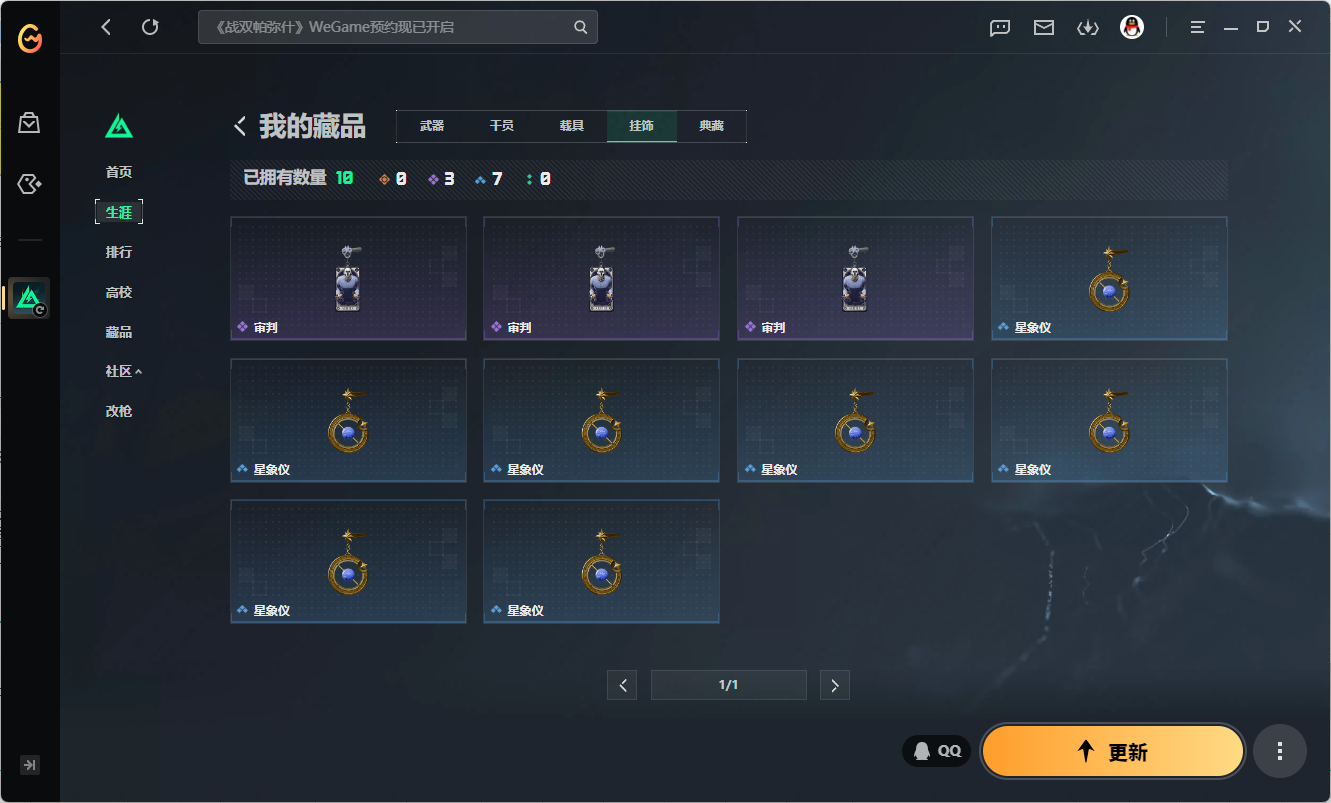Click the purple rarity icon showing 3
Viewport: 1331px width, 803px height.
pyautogui.click(x=433, y=180)
